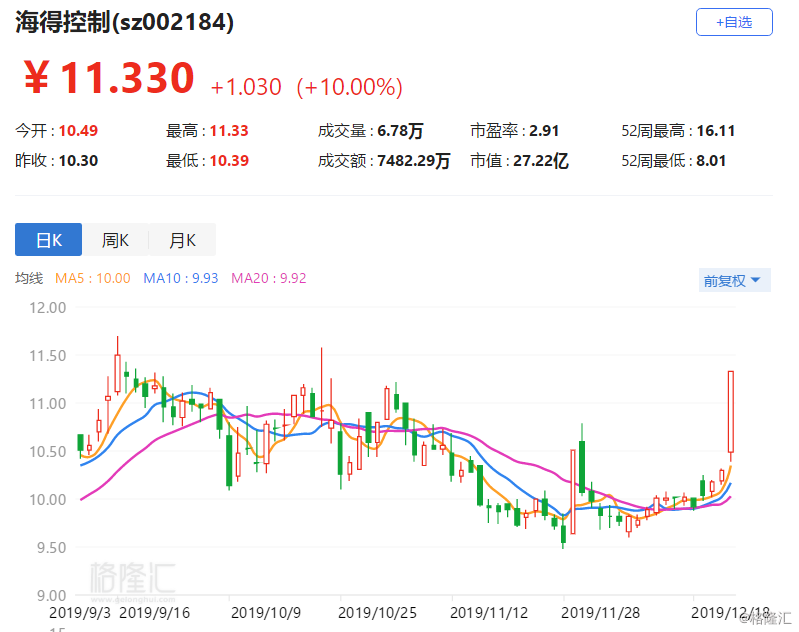
Task: Click the 今开 value 10.49
Action: tap(78, 131)
